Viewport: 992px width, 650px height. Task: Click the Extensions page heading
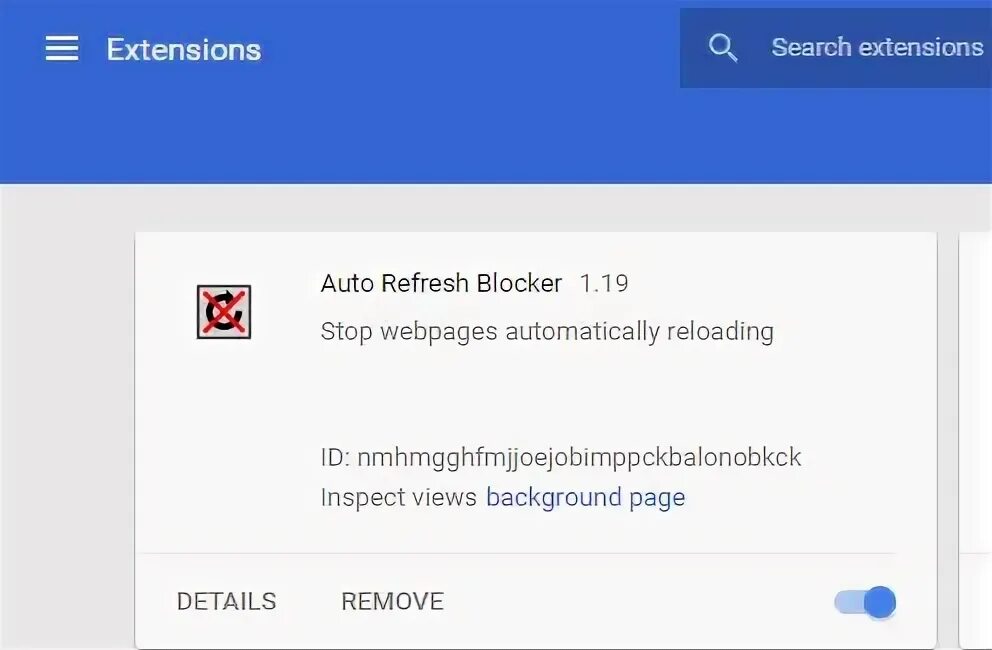pyautogui.click(x=184, y=50)
